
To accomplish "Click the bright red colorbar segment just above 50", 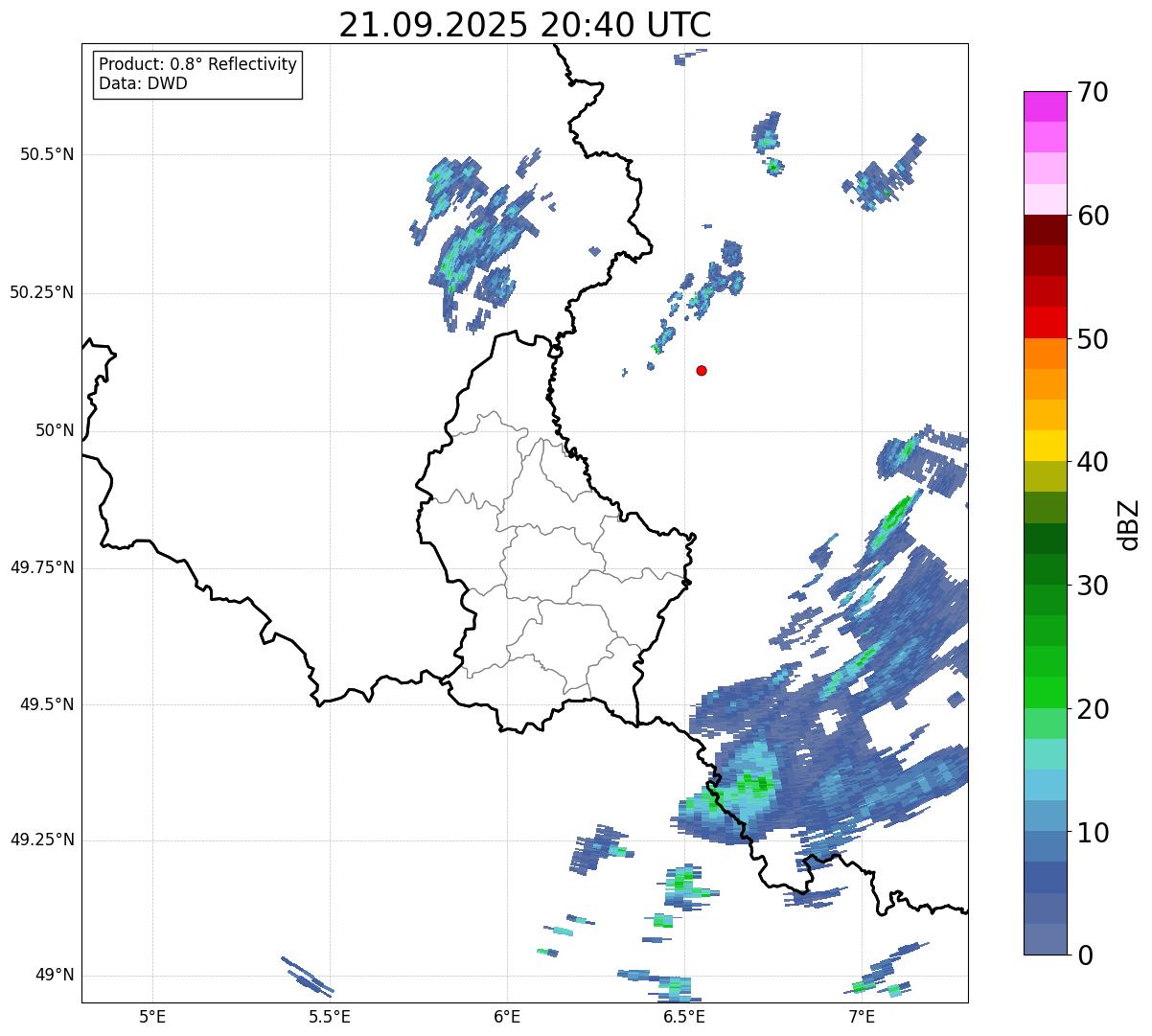I will click(x=1046, y=323).
